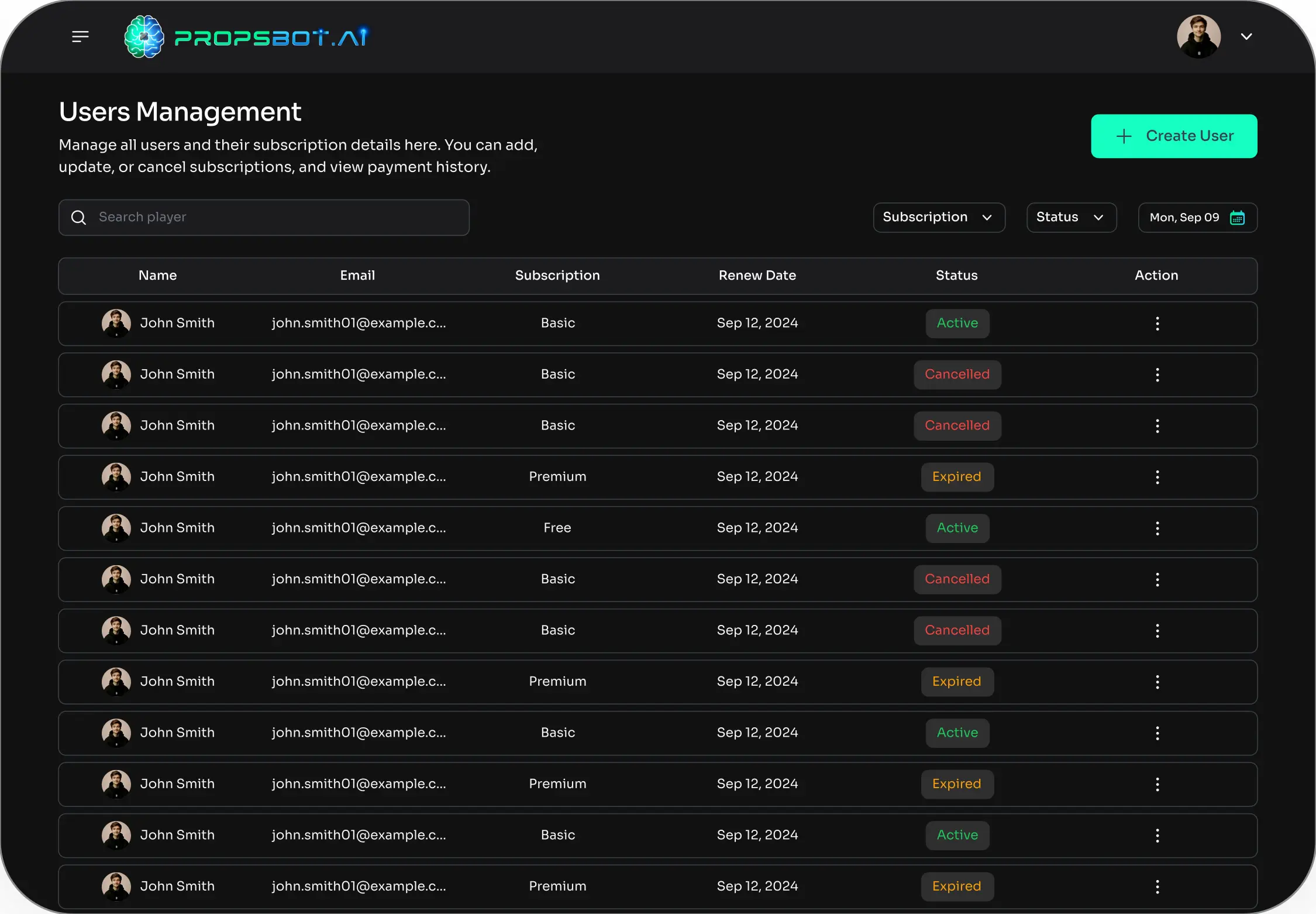Click the Expired badge in the eighth row
The width and height of the screenshot is (1316, 914).
click(x=957, y=682)
